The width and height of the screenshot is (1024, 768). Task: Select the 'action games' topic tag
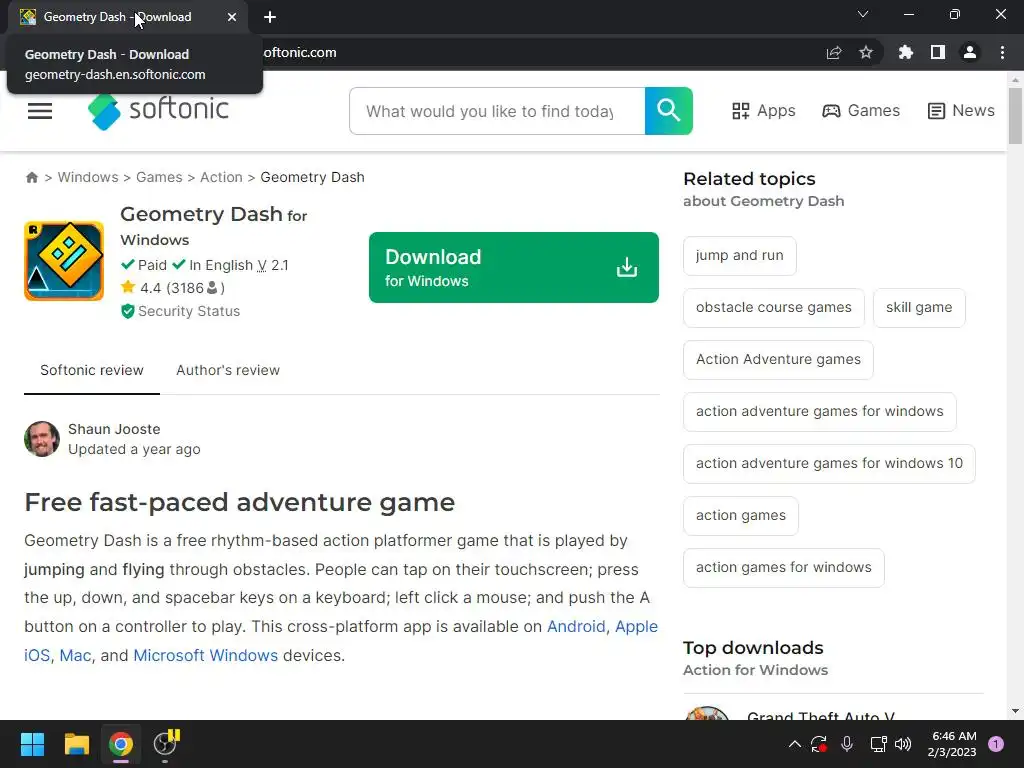[x=741, y=516]
